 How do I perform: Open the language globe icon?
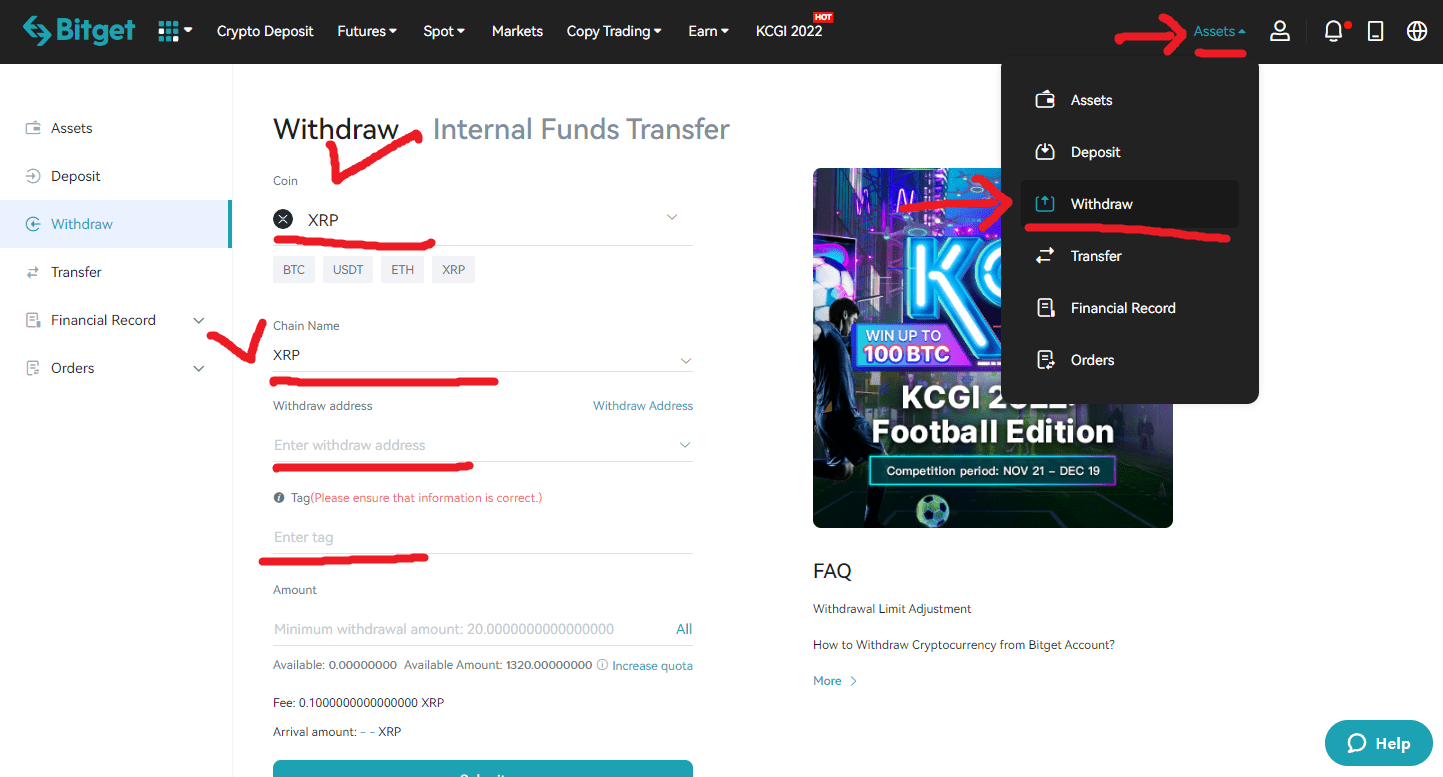(x=1416, y=31)
